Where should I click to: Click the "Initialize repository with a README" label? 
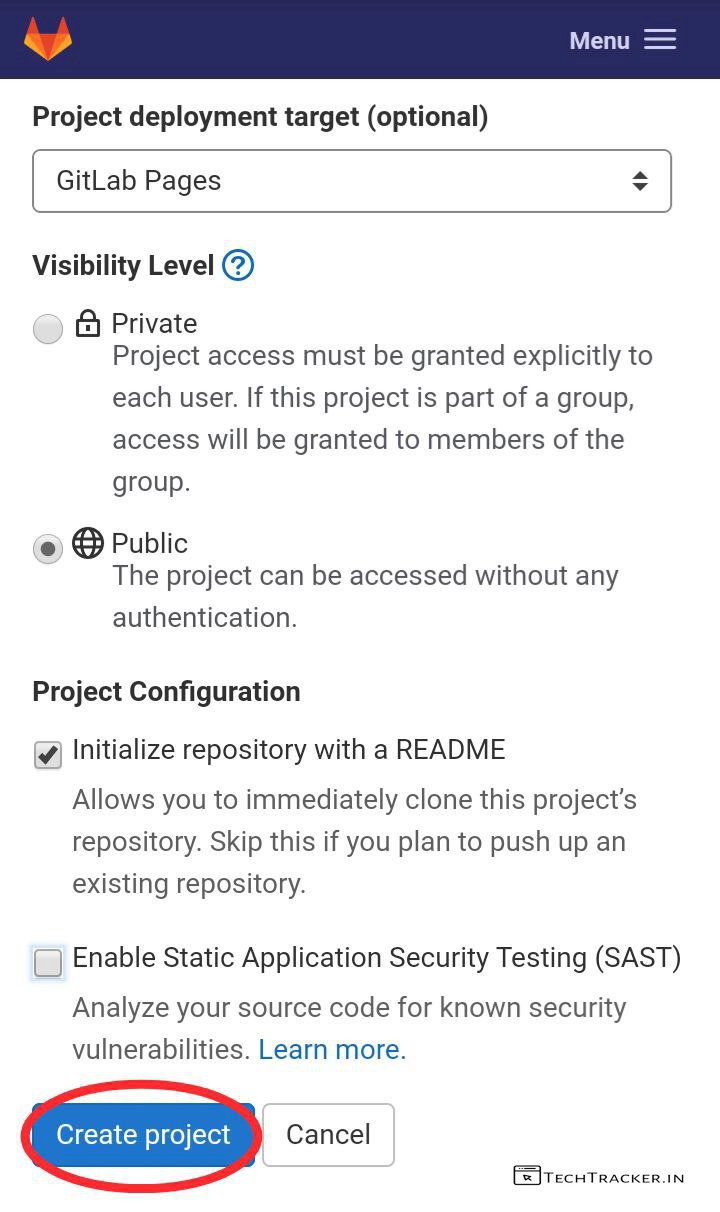(289, 750)
